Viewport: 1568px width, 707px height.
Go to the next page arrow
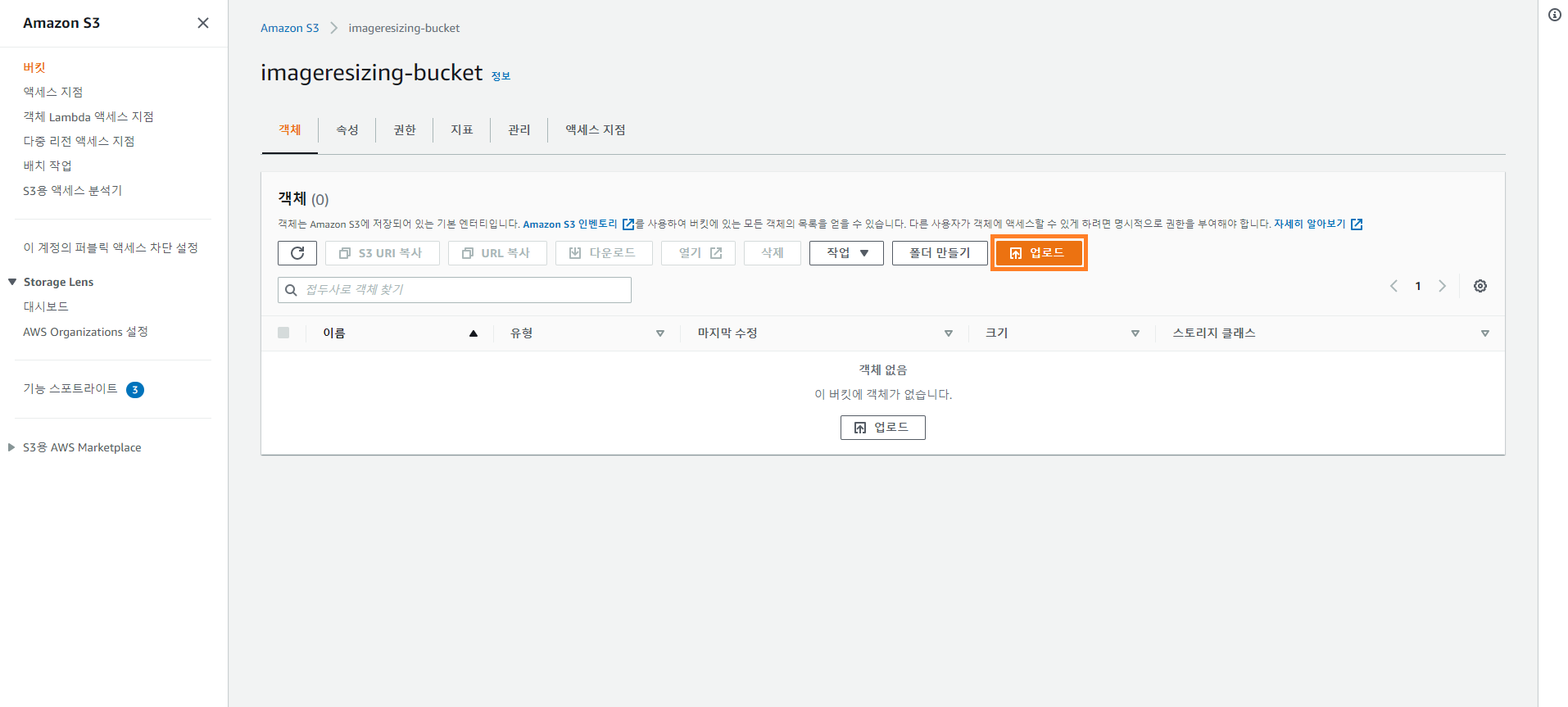click(1443, 286)
